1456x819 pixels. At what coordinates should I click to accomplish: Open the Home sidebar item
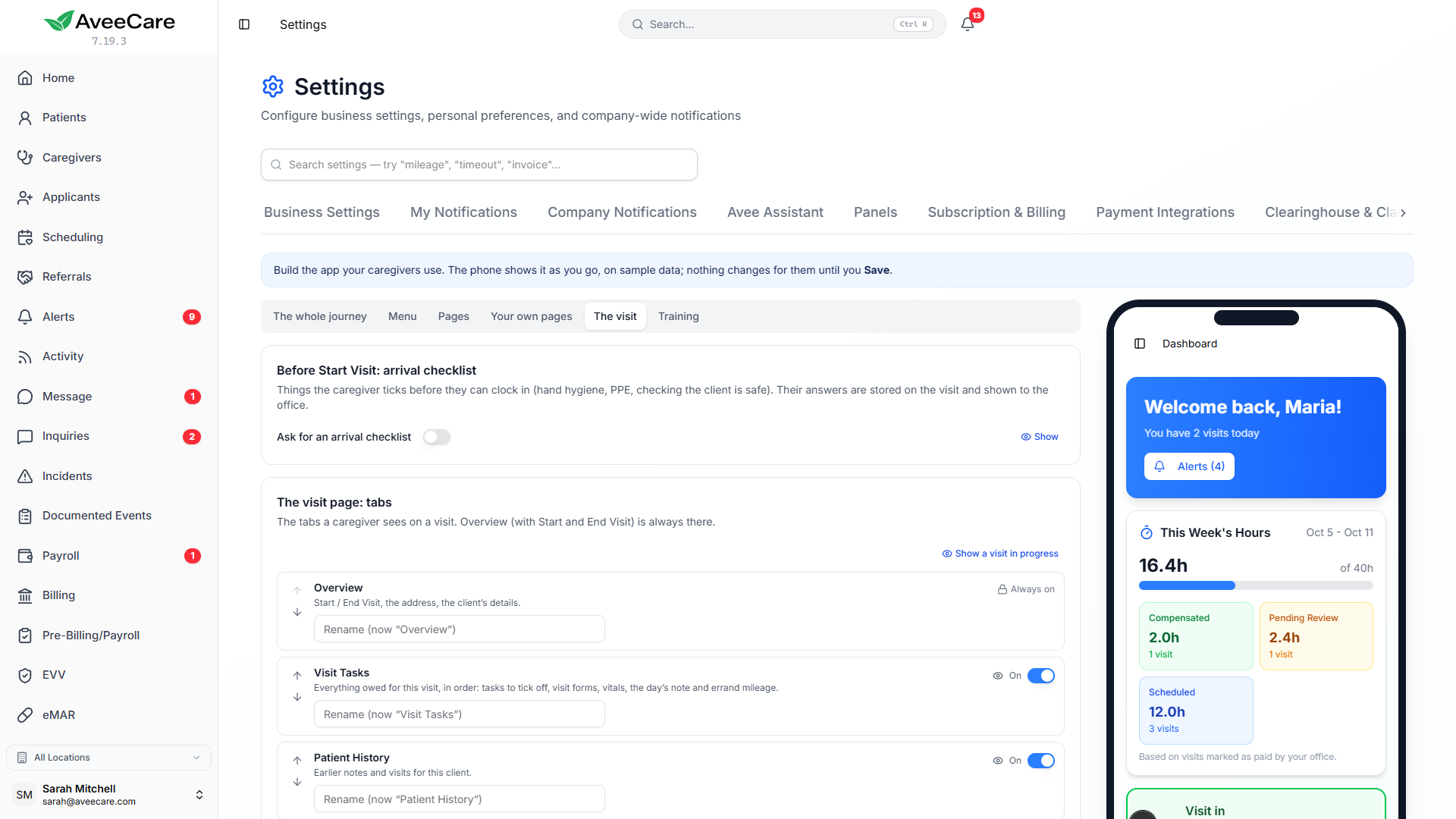pos(108,78)
